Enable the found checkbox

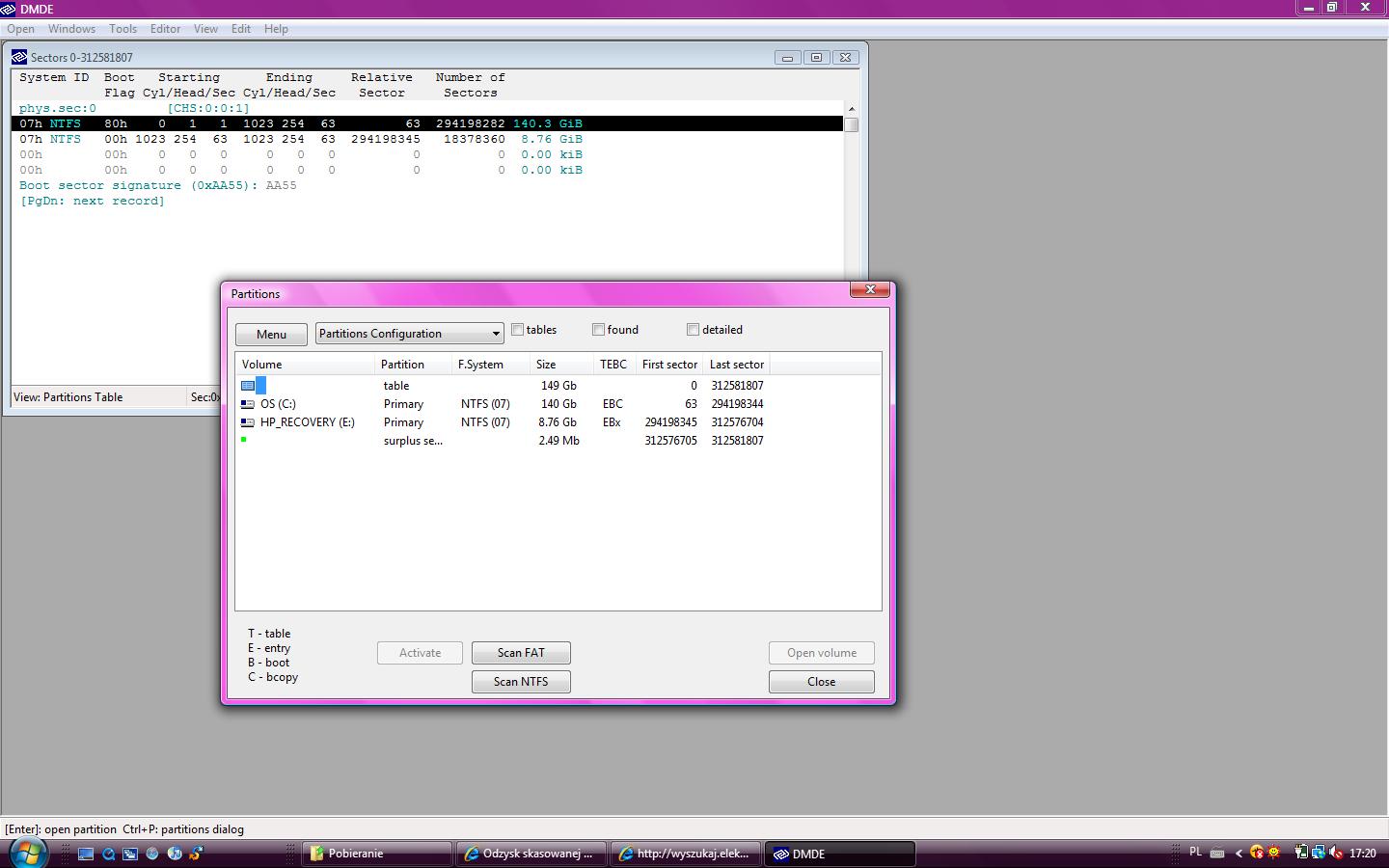coord(599,330)
